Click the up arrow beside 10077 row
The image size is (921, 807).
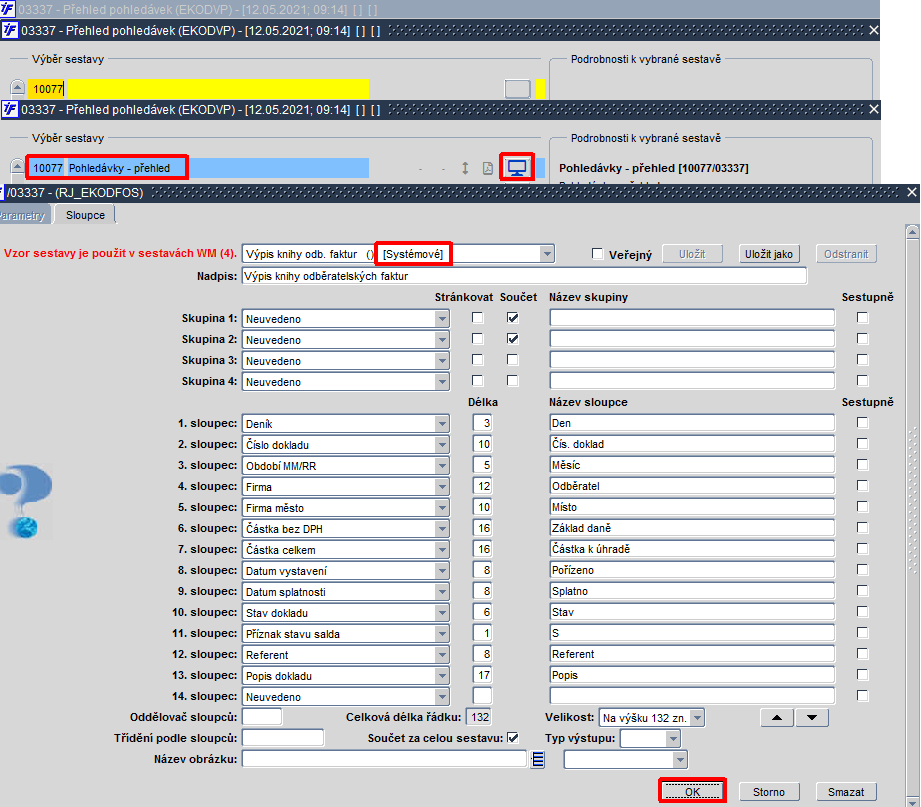tap(18, 167)
